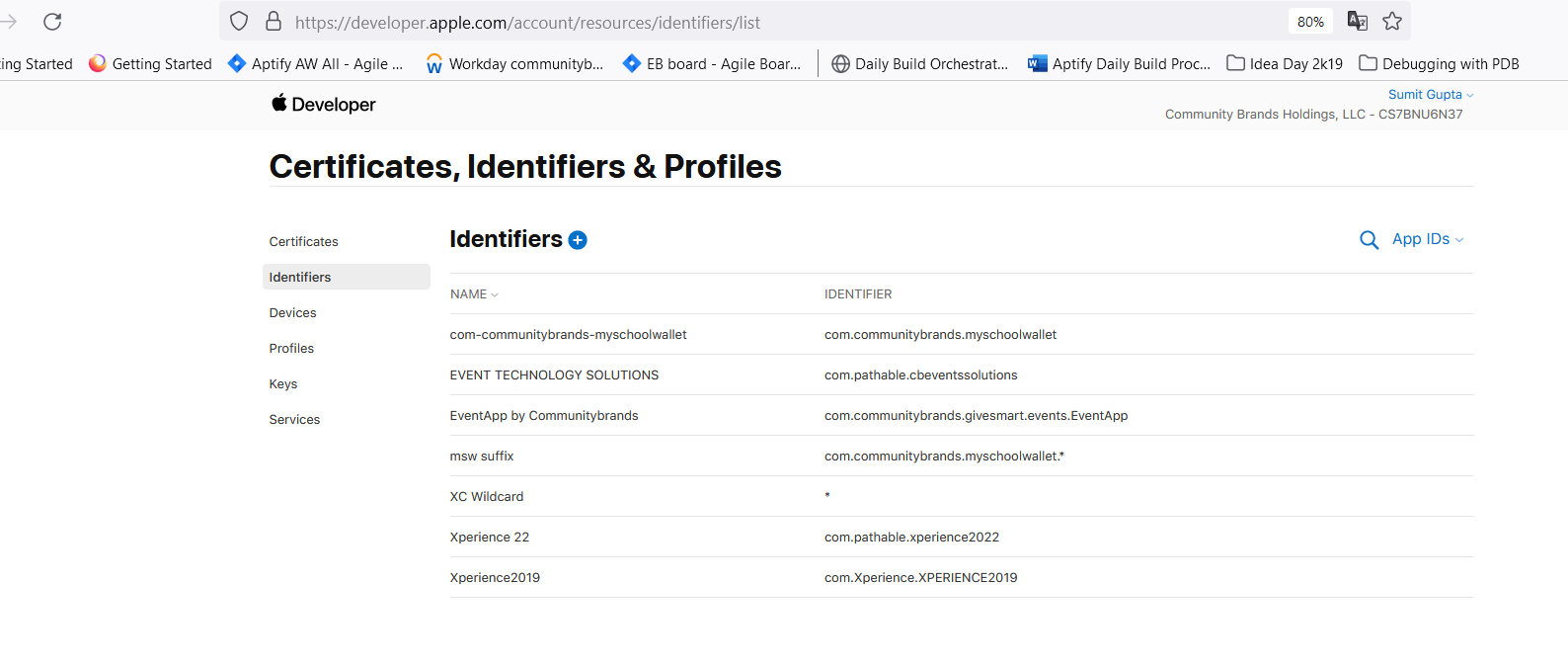Go to the Apple Developer home logo
Image resolution: width=1568 pixels, height=665 pixels.
[x=324, y=104]
